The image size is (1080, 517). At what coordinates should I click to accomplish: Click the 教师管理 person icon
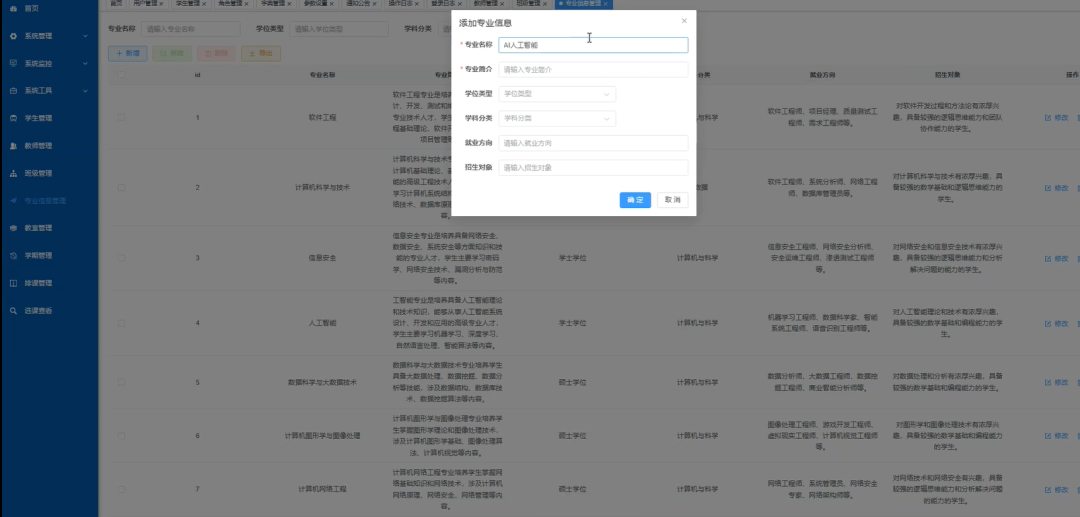(x=14, y=146)
